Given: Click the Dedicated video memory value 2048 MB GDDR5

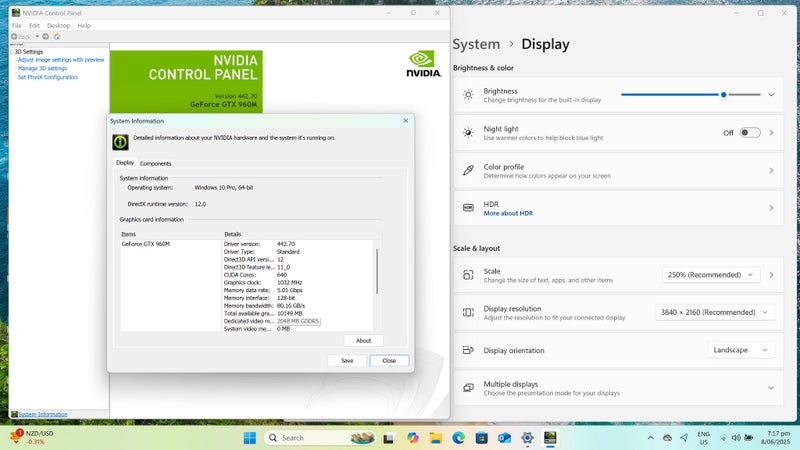Looking at the screenshot, I should 298,321.
